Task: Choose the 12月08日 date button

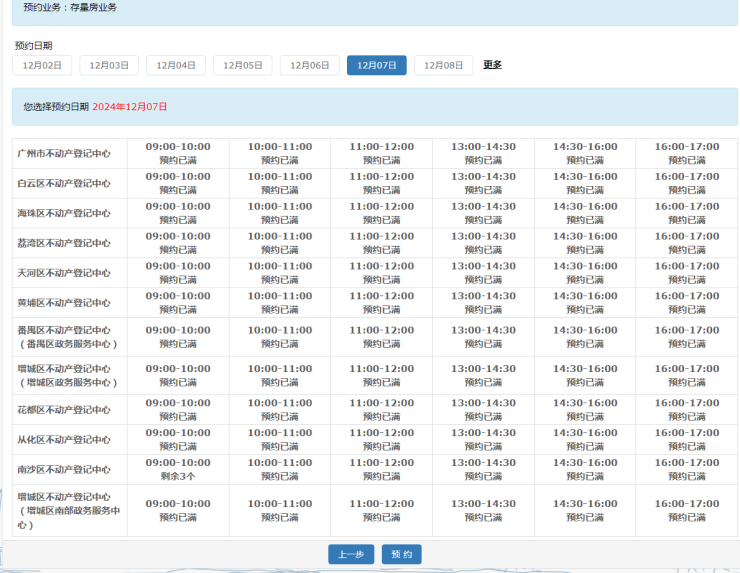Action: (444, 65)
